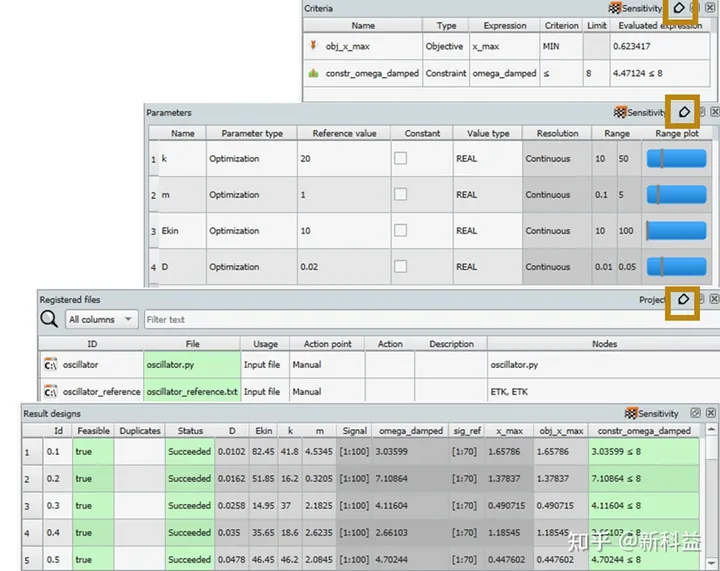Click the limit value 8 for constr_omega_damped
Screen dimensions: 720x571
(596, 73)
